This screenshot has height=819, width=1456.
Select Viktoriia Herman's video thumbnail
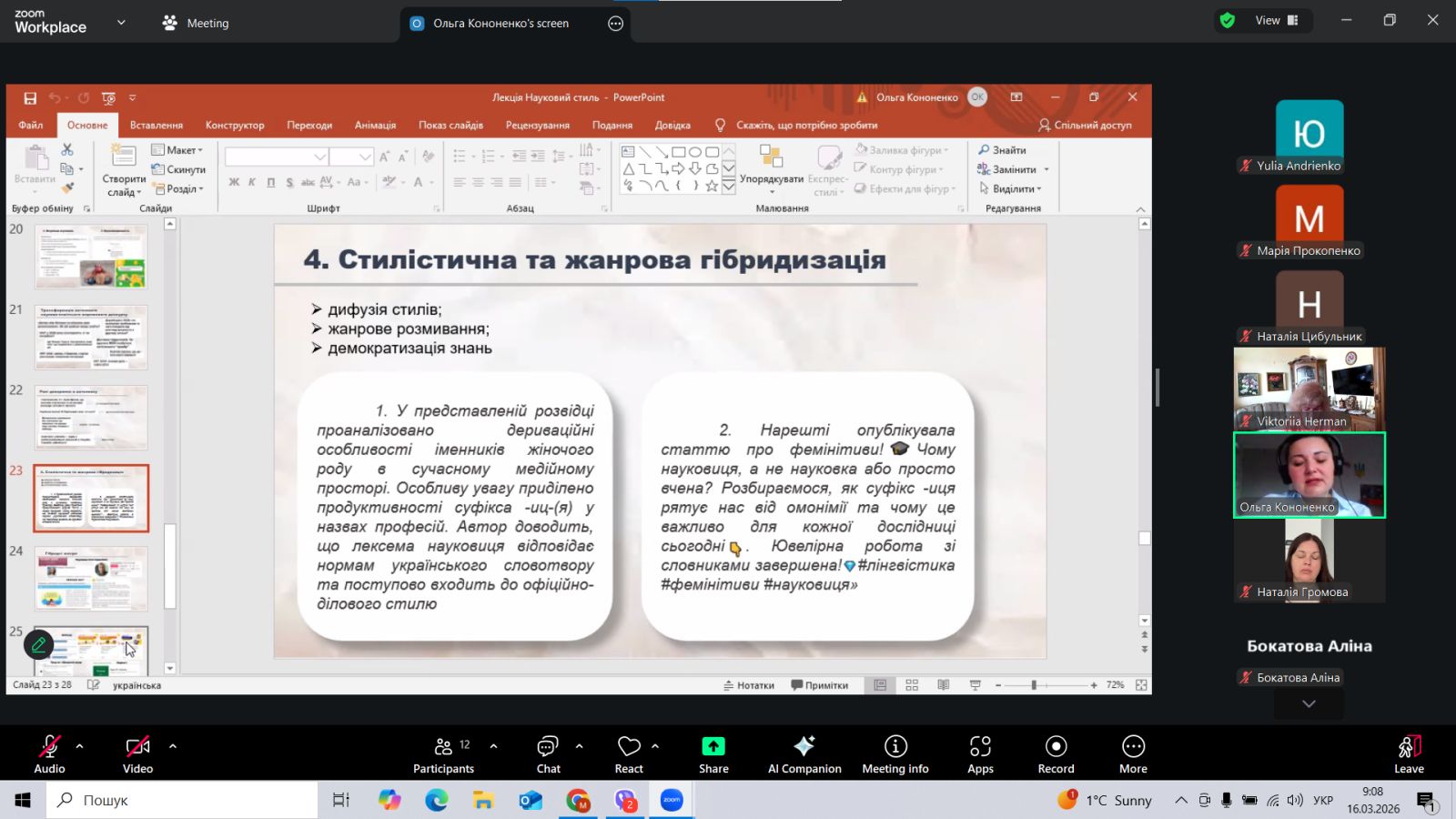1309,389
